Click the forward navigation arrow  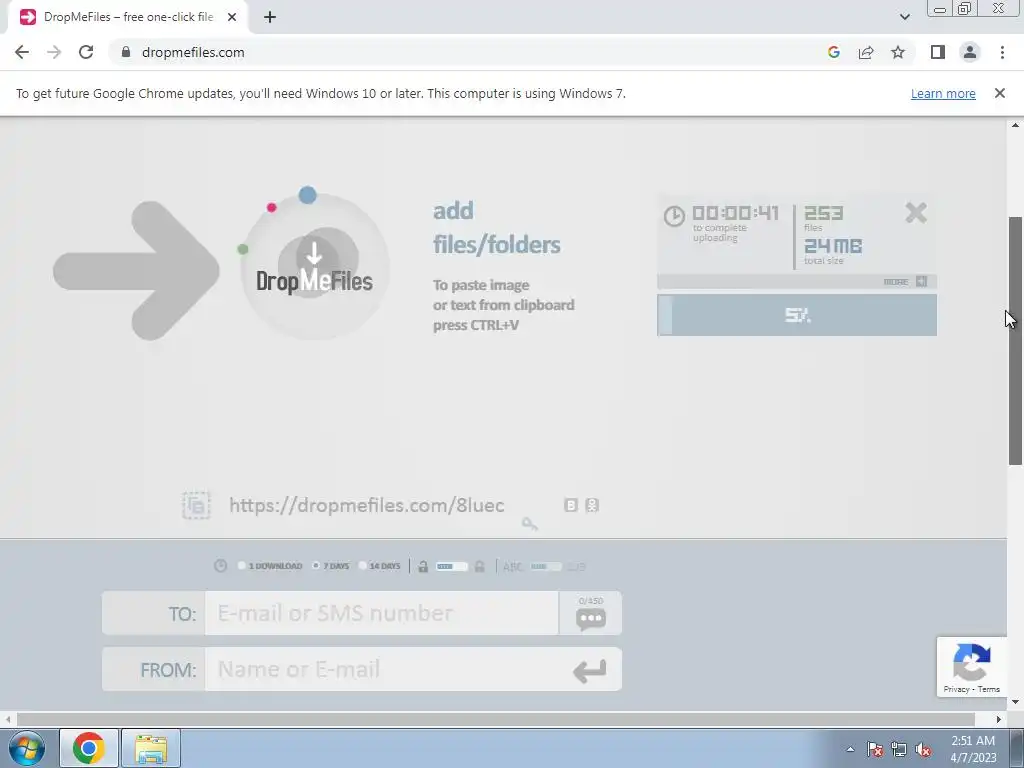coord(54,52)
